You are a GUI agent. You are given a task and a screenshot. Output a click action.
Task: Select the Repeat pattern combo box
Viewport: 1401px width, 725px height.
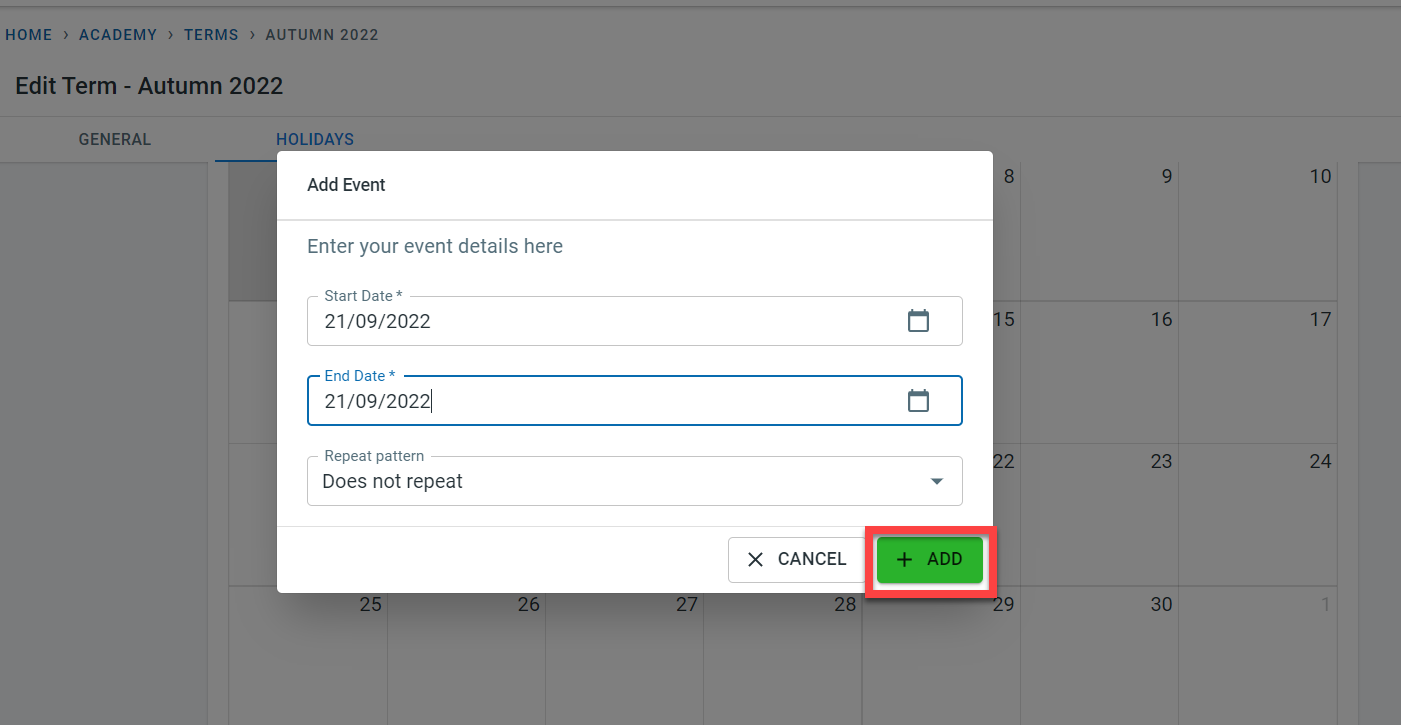620,481
